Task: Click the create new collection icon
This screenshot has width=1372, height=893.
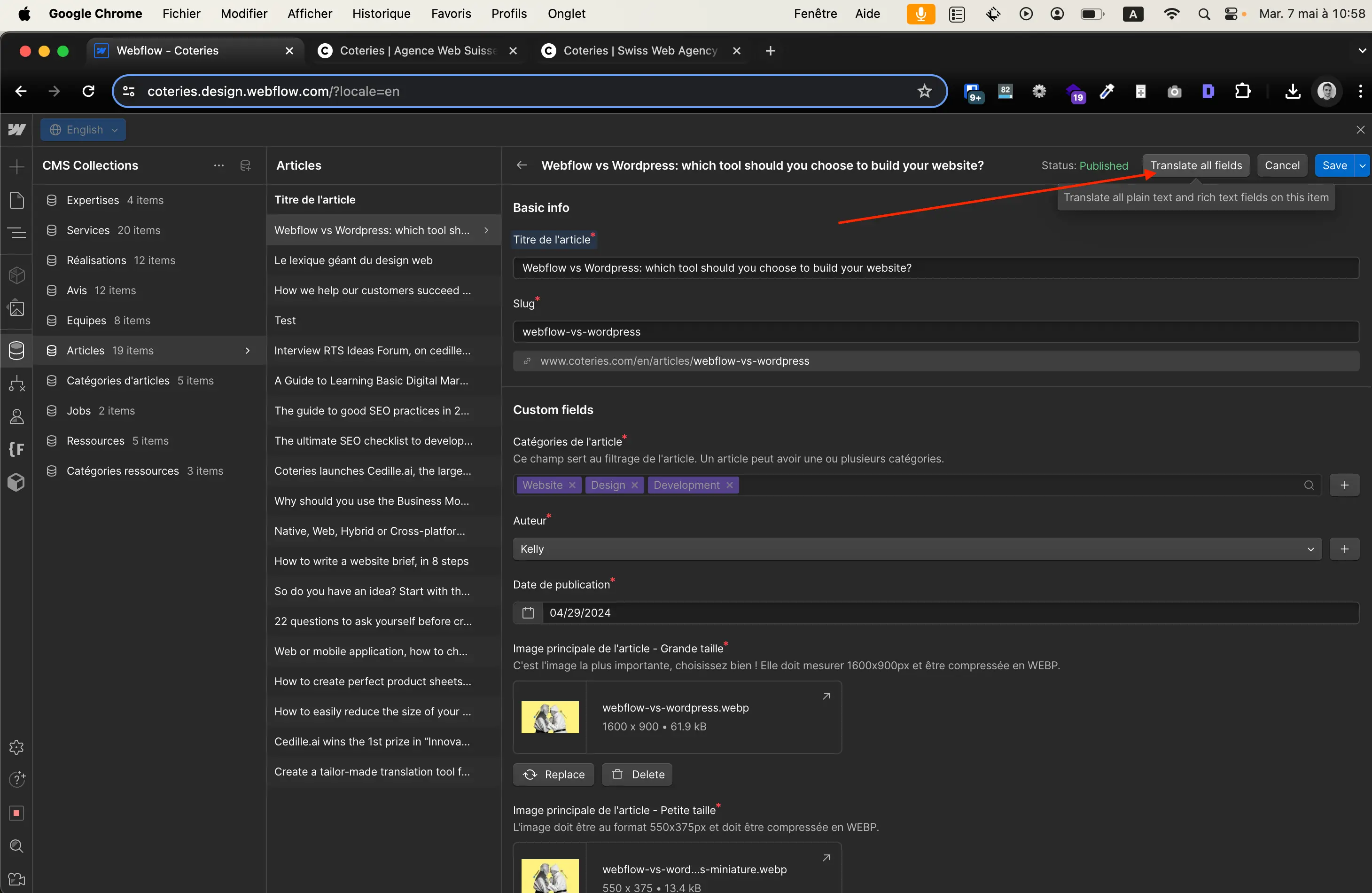Action: point(246,165)
